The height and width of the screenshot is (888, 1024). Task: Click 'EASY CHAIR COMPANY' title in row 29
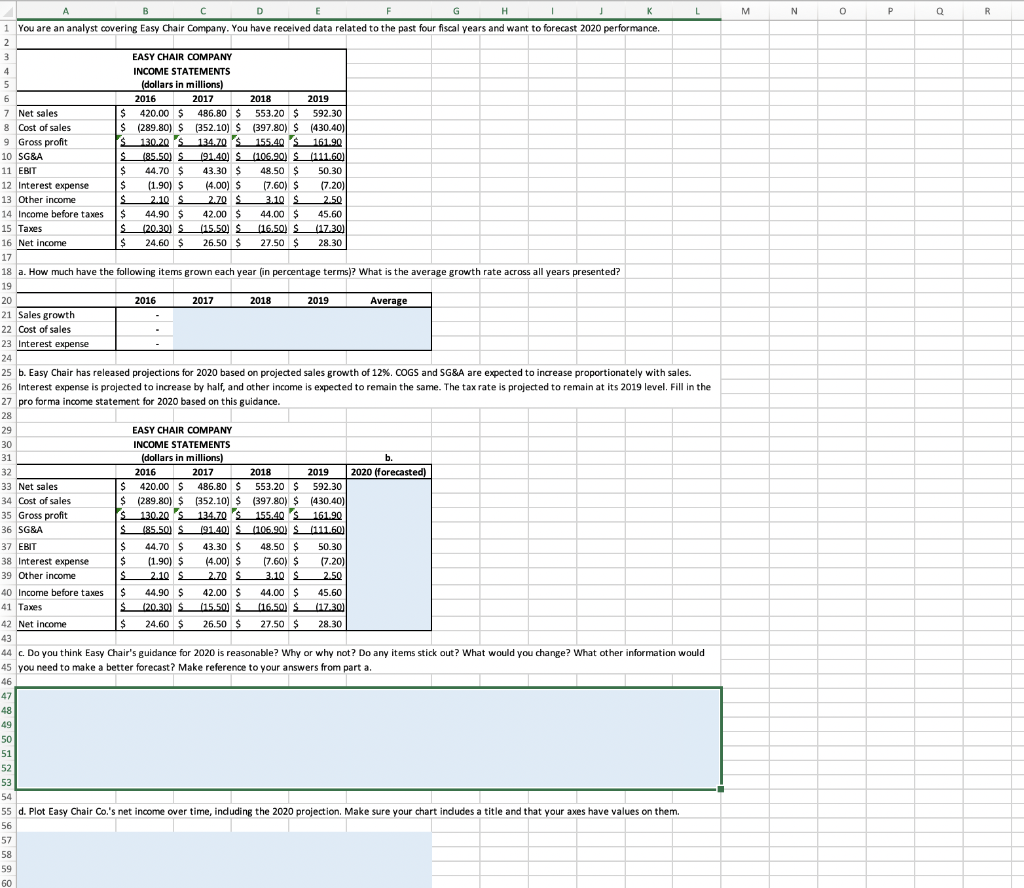pyautogui.click(x=182, y=430)
